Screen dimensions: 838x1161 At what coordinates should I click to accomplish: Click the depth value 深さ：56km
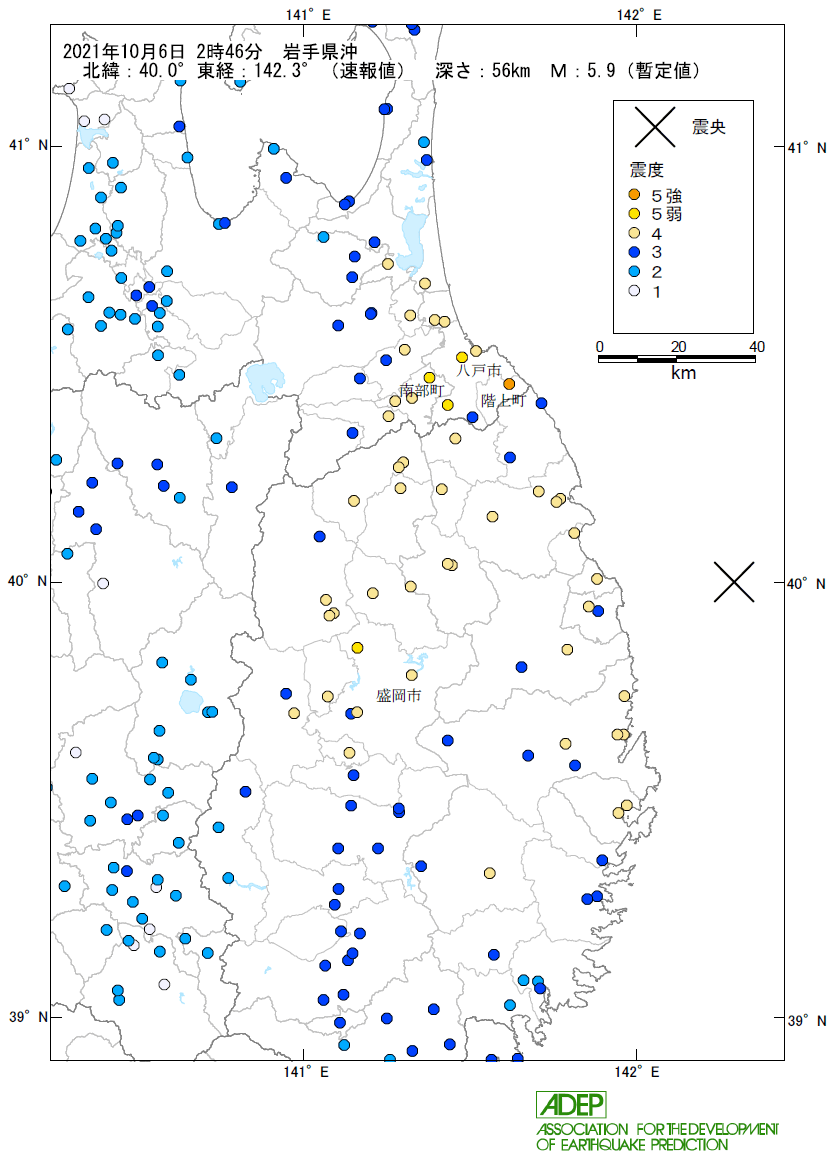pyautogui.click(x=483, y=71)
